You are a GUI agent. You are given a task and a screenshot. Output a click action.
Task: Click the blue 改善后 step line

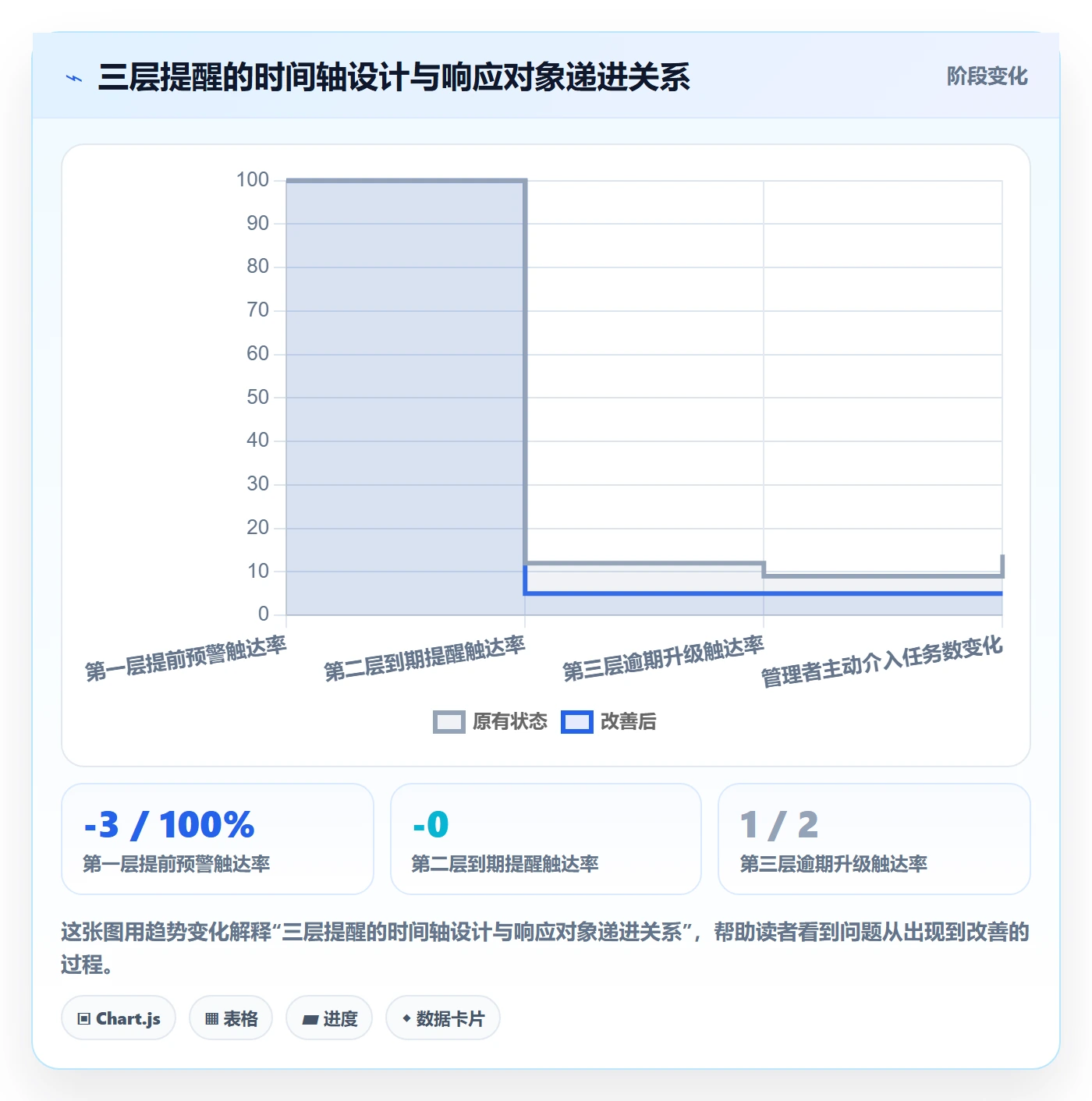pos(764,593)
